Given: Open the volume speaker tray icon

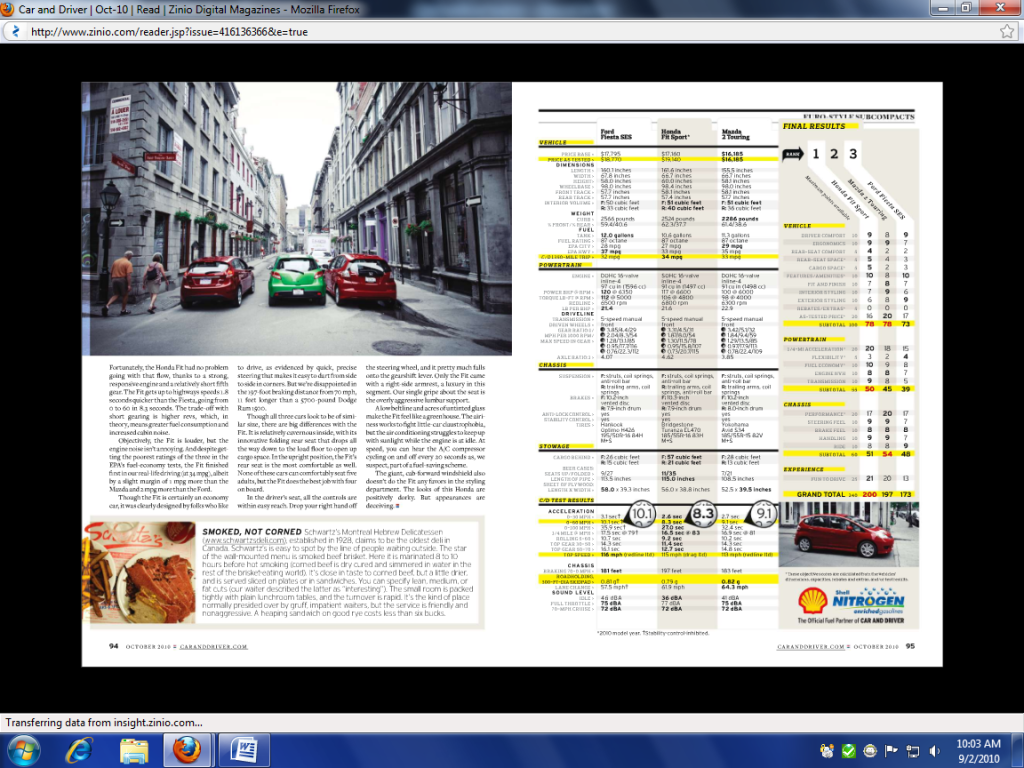Looking at the screenshot, I should [935, 751].
